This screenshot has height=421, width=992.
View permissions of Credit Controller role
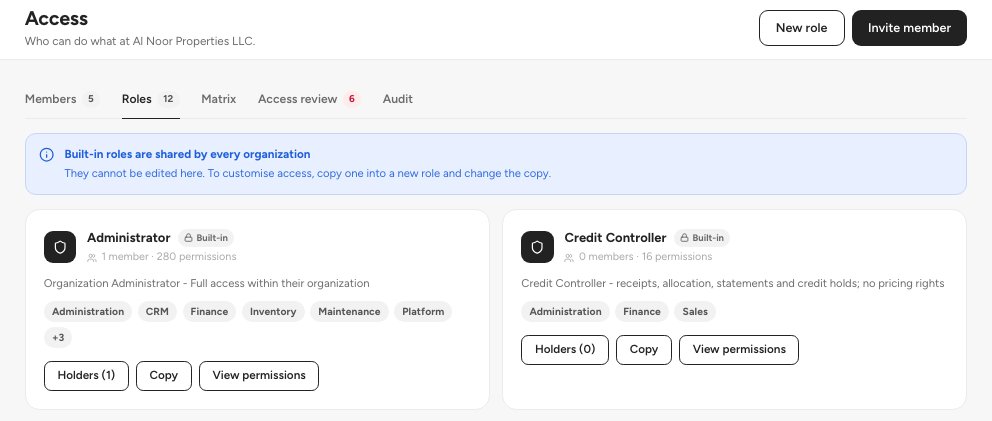pos(739,349)
